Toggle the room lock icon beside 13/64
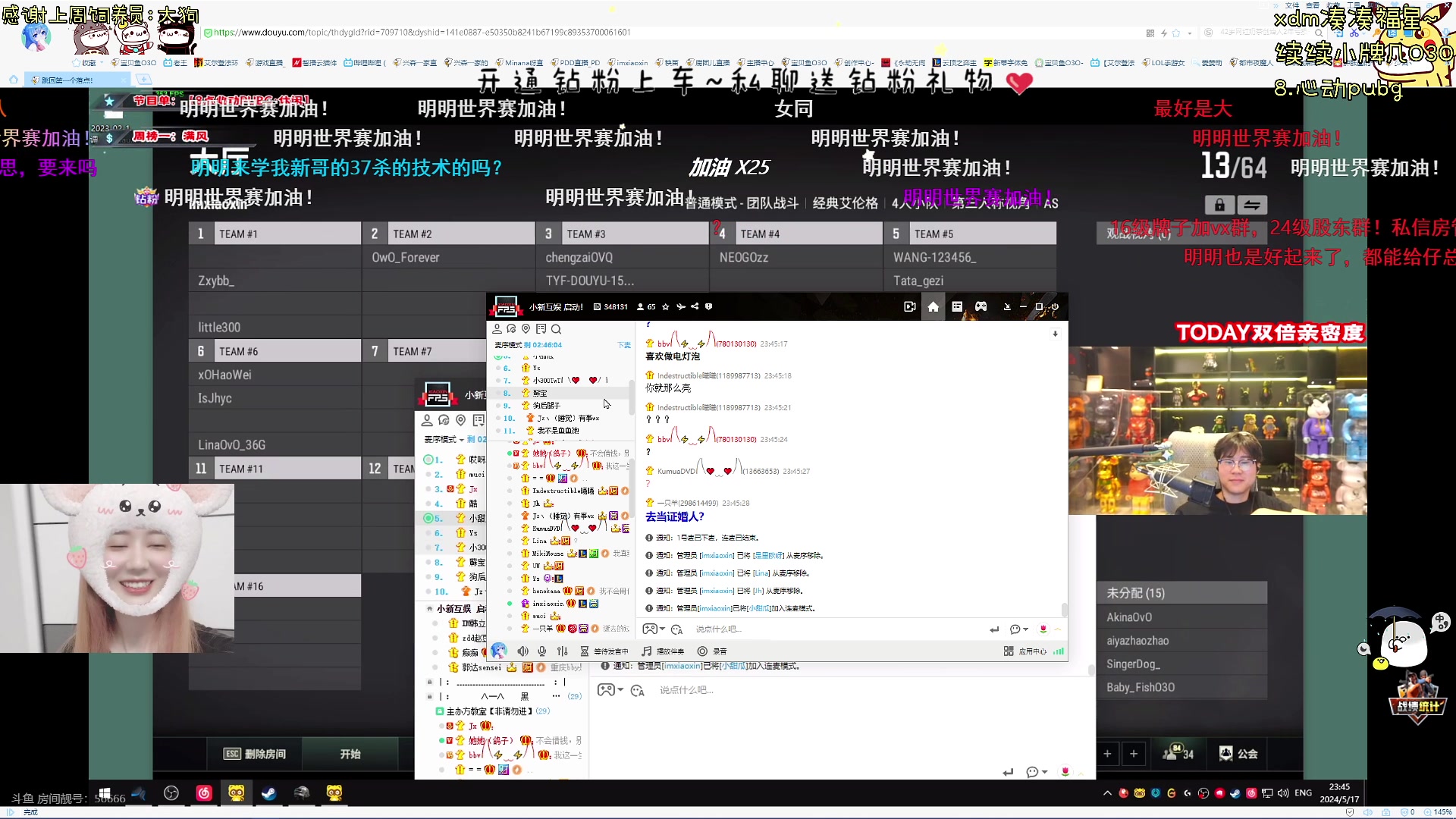Screen dimensions: 1456x819 1219,205
